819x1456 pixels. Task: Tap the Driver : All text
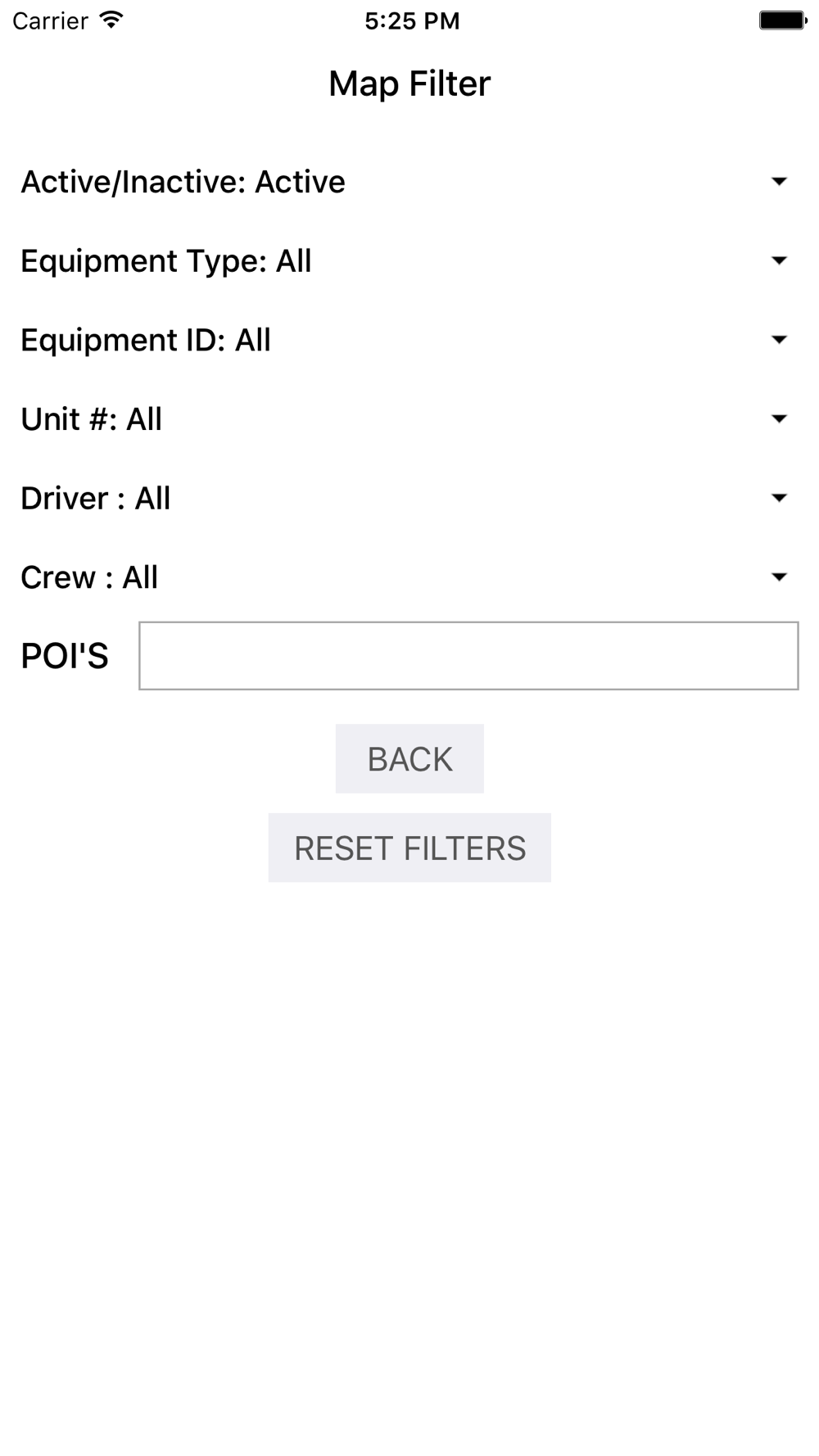(95, 498)
